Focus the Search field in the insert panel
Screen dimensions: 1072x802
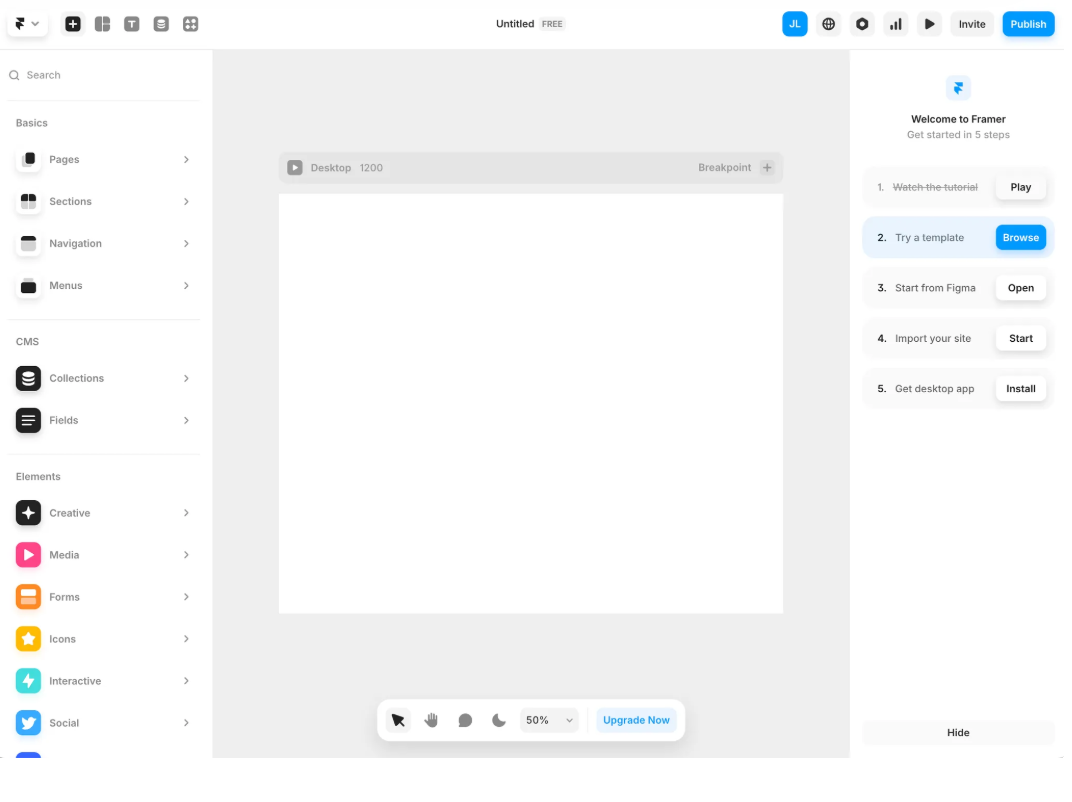point(104,75)
